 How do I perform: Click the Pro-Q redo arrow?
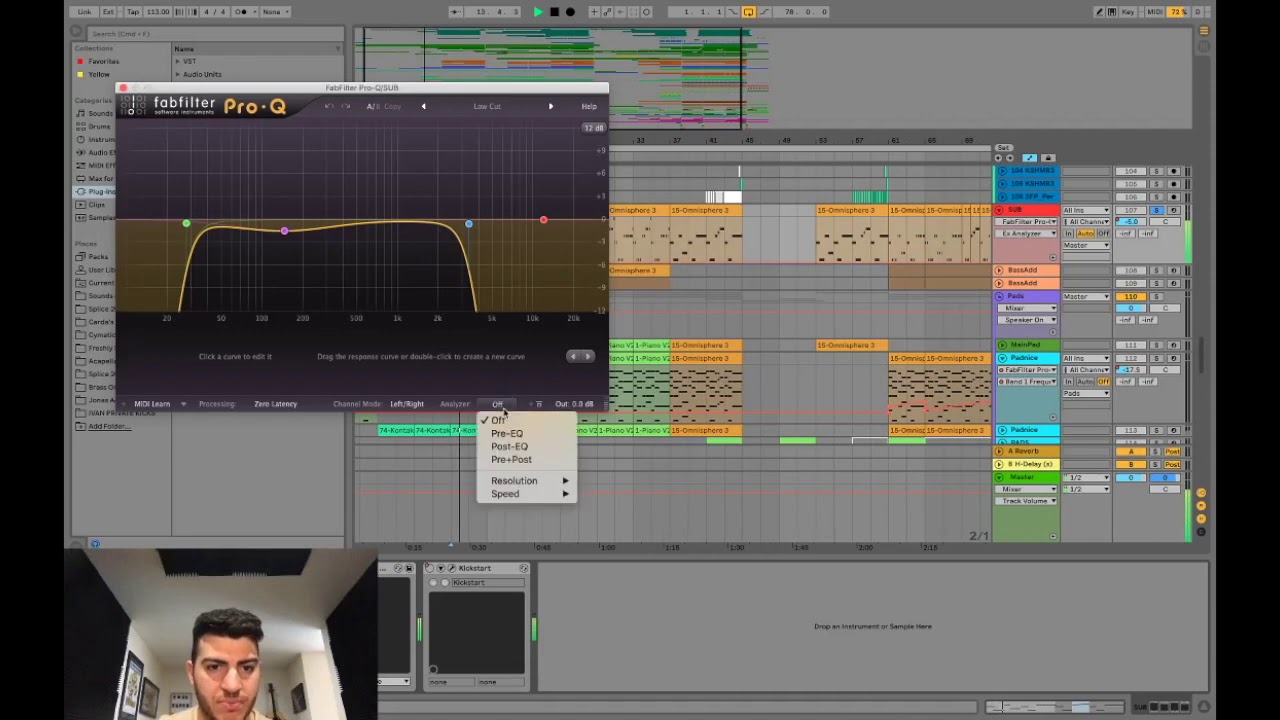pyautogui.click(x=346, y=107)
